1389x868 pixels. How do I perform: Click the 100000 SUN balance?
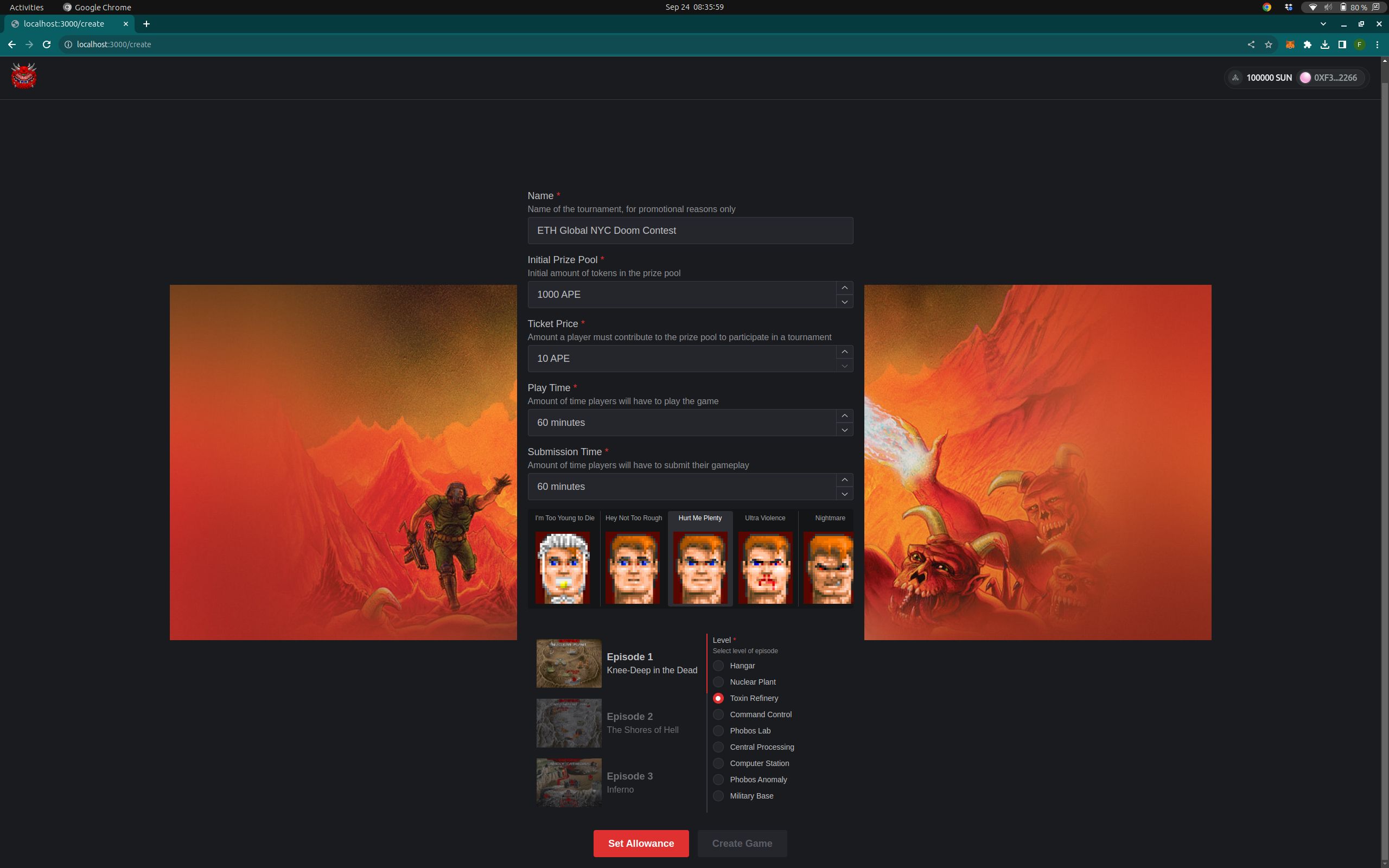(x=1269, y=78)
